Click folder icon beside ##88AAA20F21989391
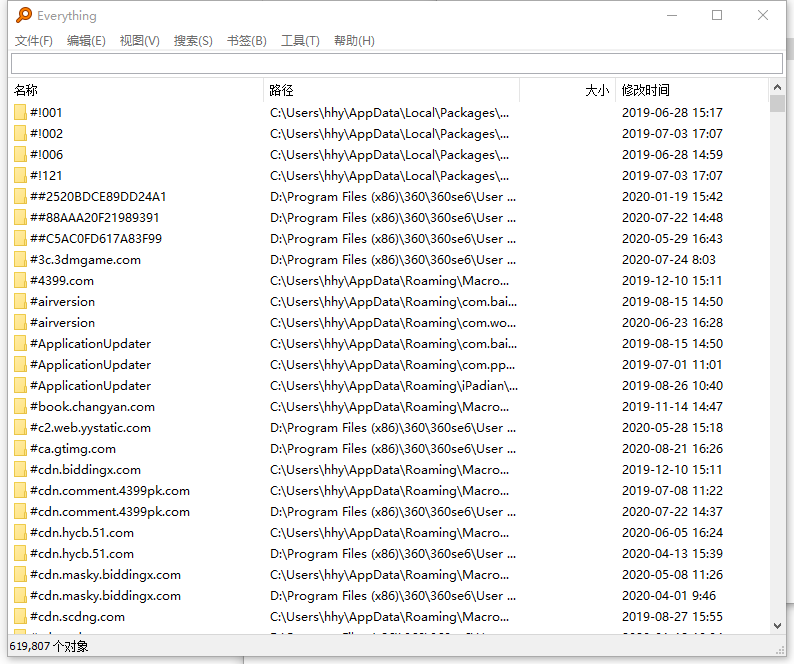The width and height of the screenshot is (794, 664). point(20,218)
